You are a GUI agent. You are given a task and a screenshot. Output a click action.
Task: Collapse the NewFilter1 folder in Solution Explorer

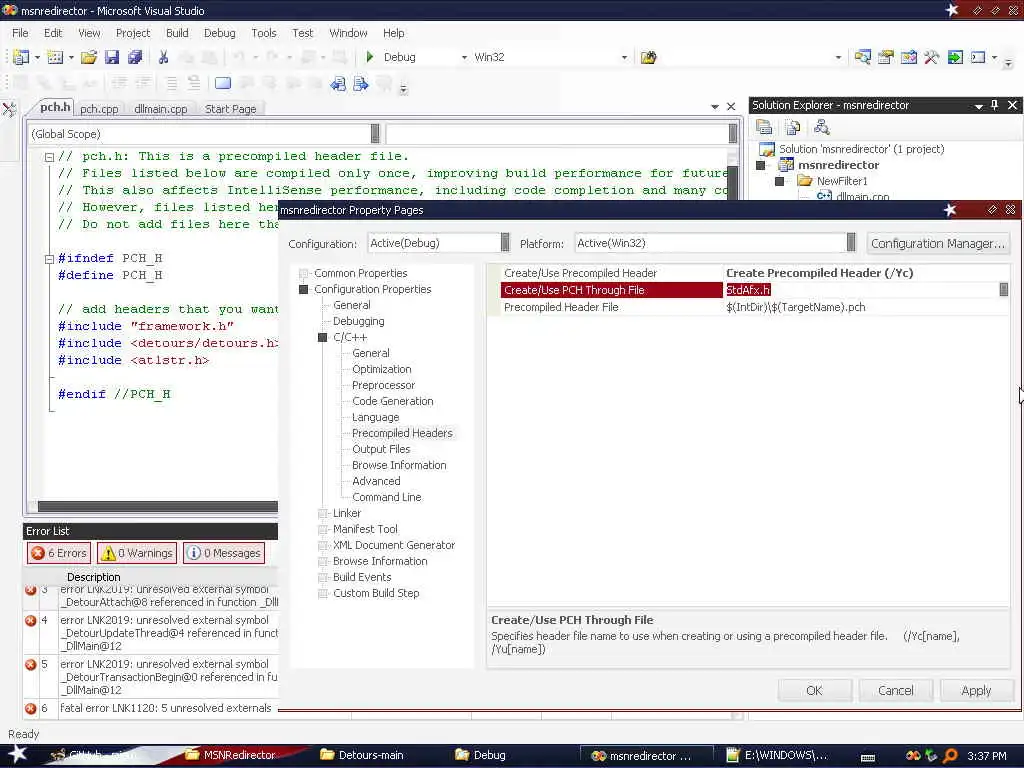pos(779,182)
